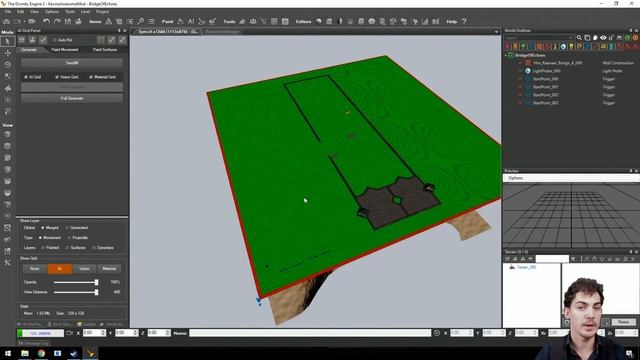Open the View menu
Image resolution: width=640 pixels, height=360 pixels.
pyautogui.click(x=34, y=11)
